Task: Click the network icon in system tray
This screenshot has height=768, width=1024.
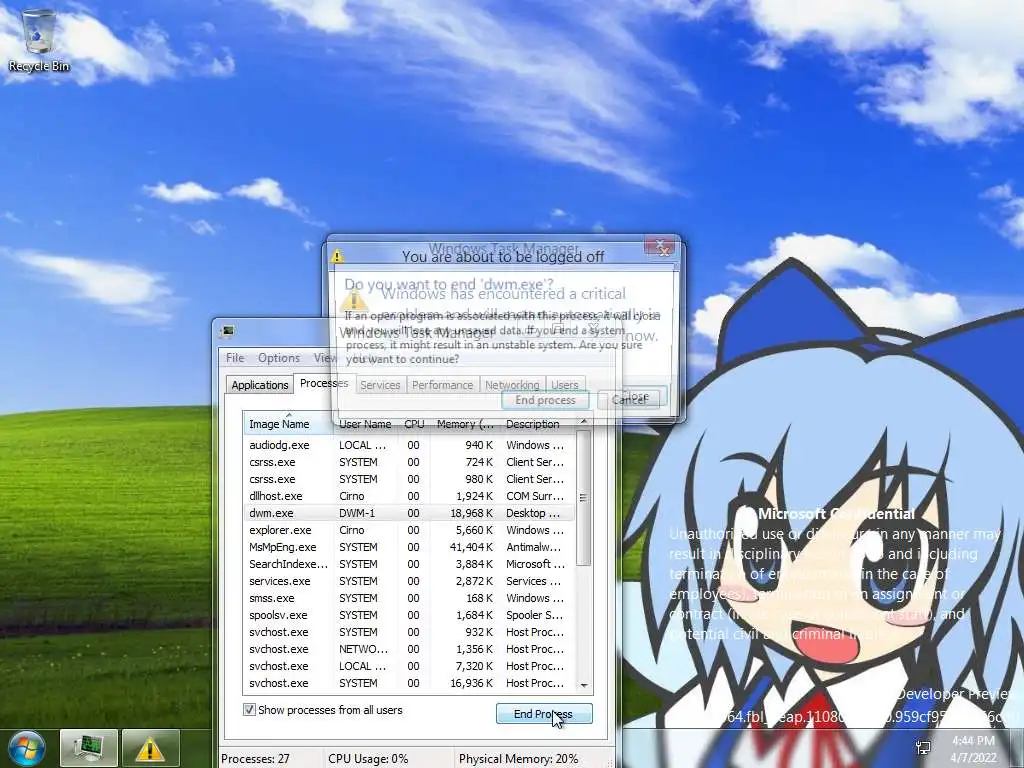Action: [923, 748]
